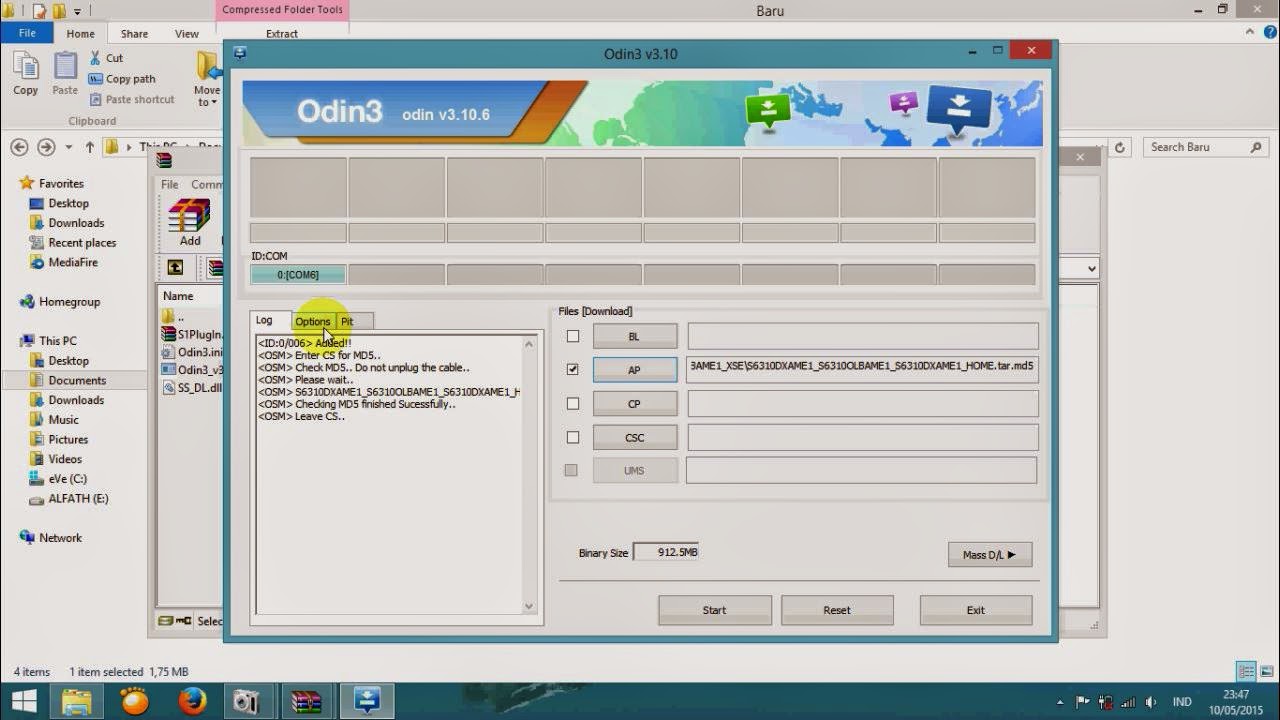Open the Pit tab in Odin
This screenshot has height=720, width=1280.
pyautogui.click(x=347, y=321)
